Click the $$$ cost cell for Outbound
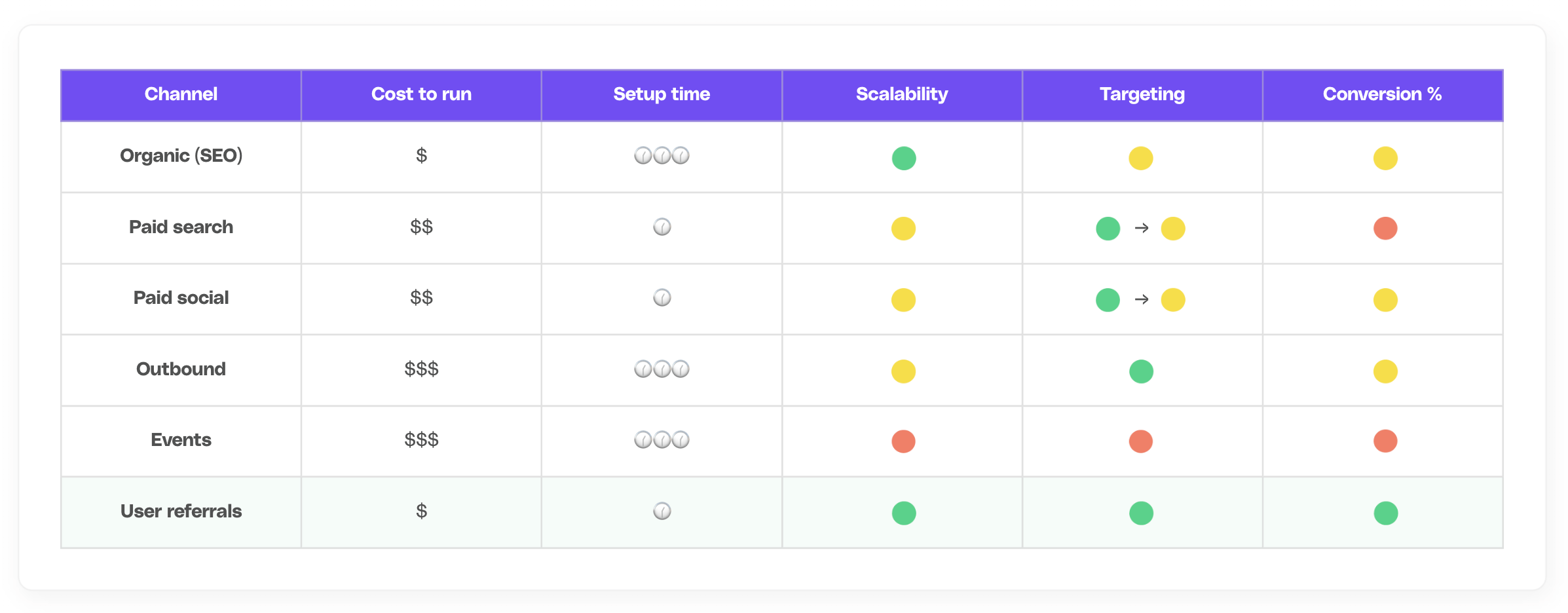1568x613 pixels. coord(421,369)
